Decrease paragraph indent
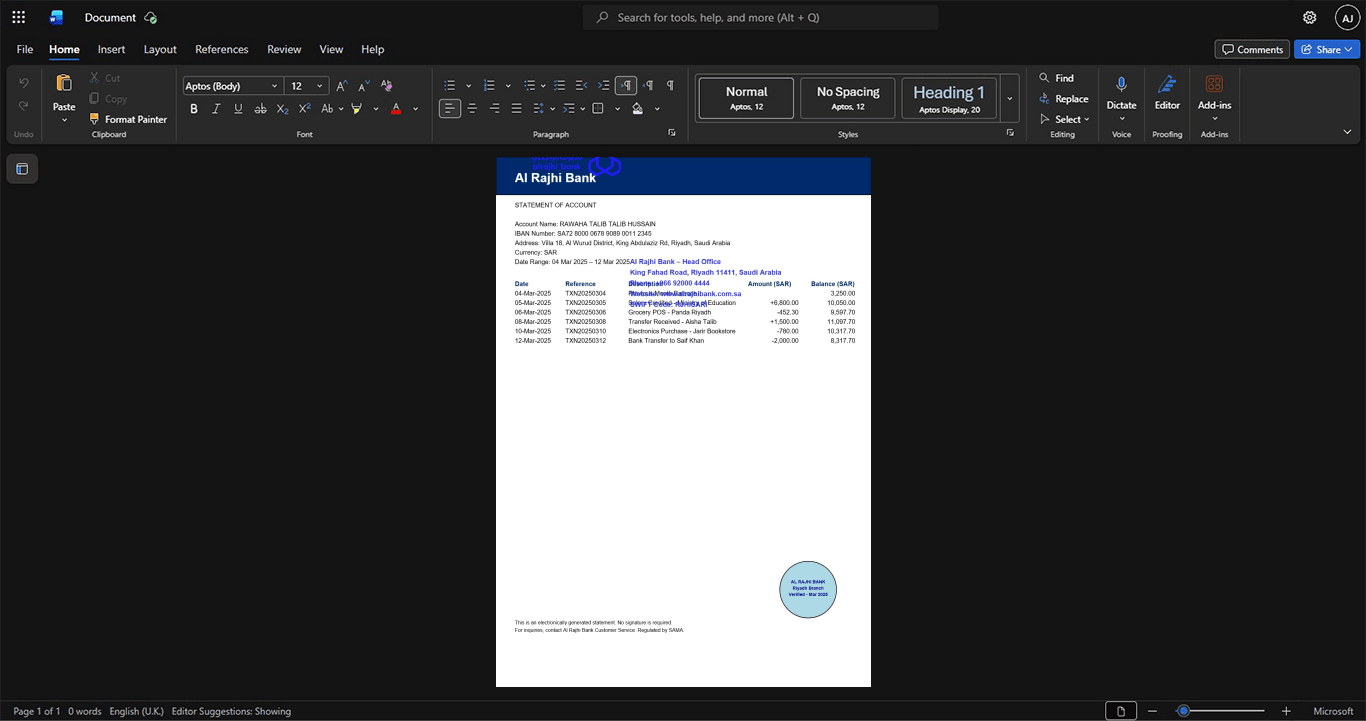 (x=582, y=86)
